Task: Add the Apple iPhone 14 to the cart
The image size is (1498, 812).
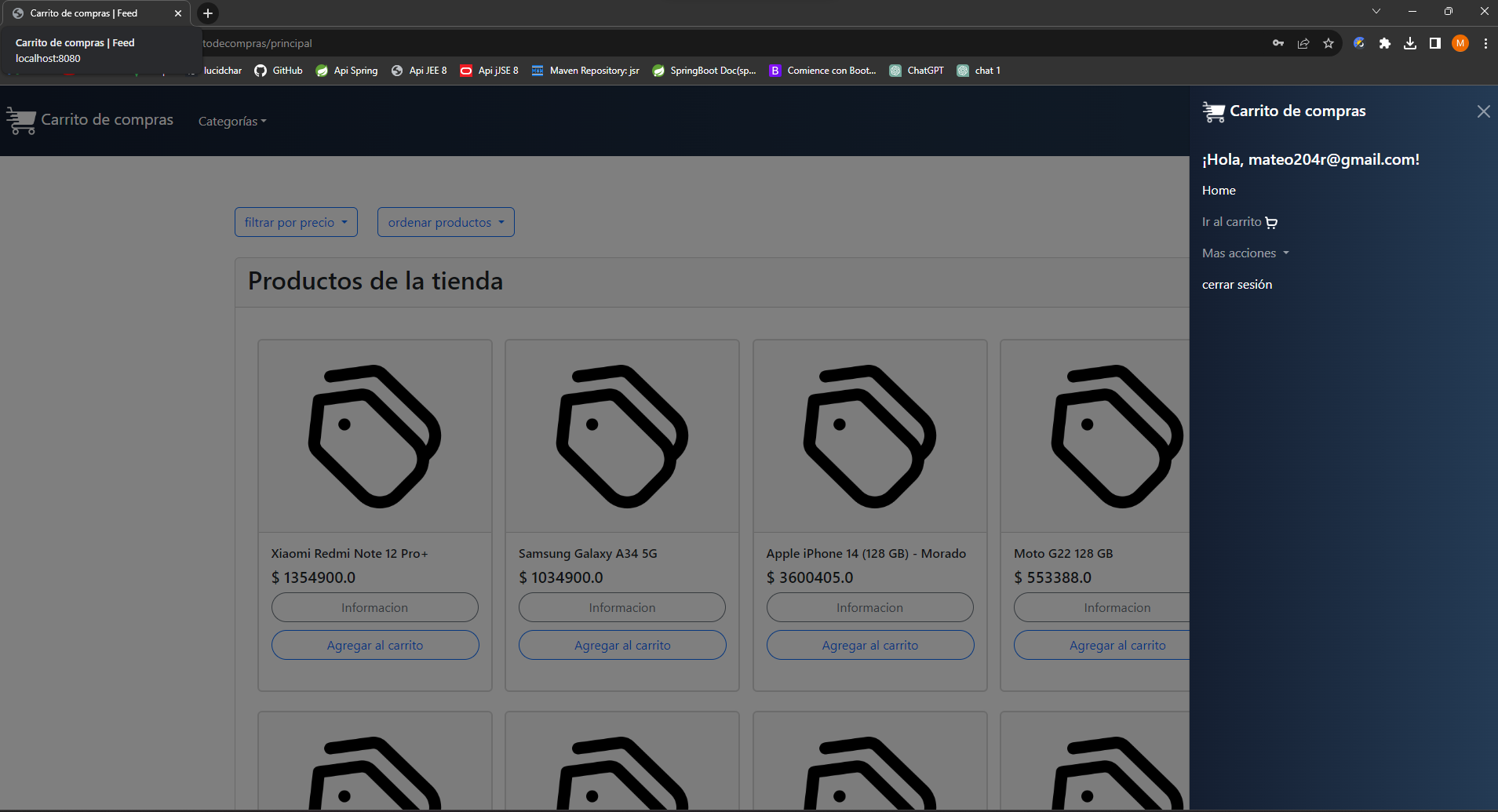Action: point(869,644)
